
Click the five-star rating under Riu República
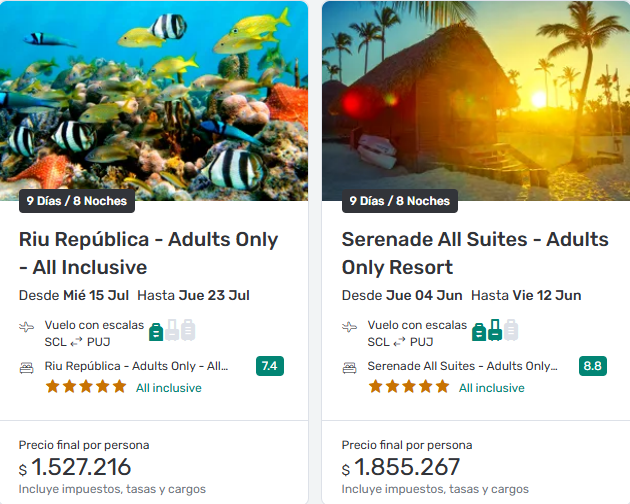(x=86, y=387)
